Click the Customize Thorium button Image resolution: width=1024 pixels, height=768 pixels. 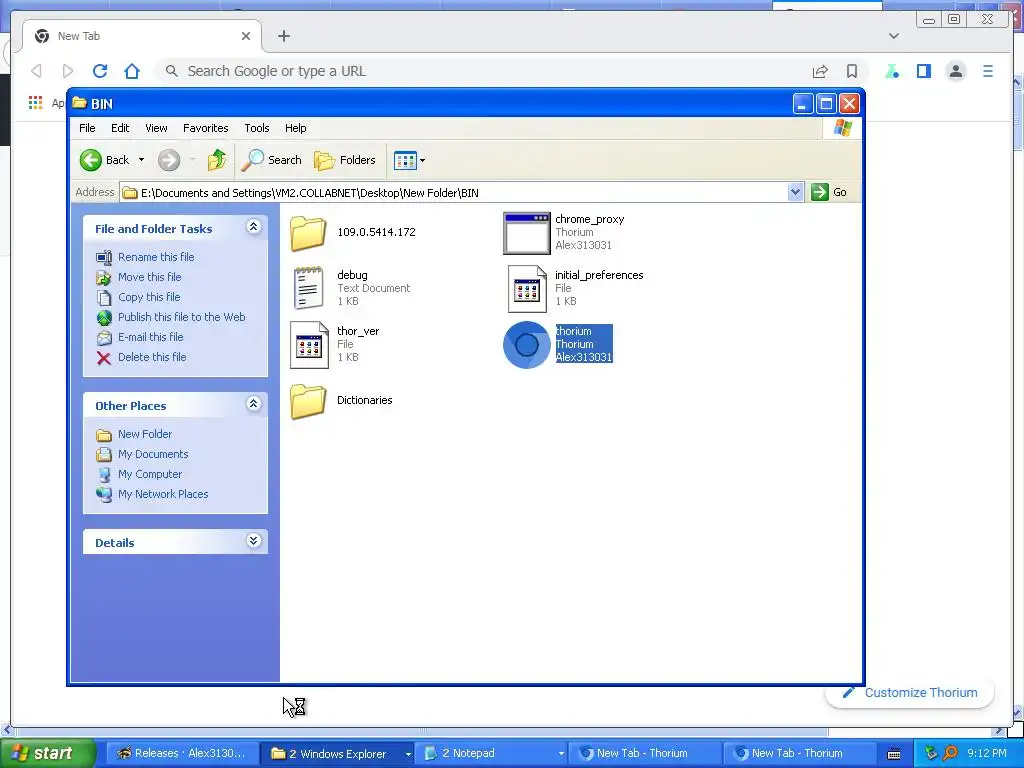[910, 693]
